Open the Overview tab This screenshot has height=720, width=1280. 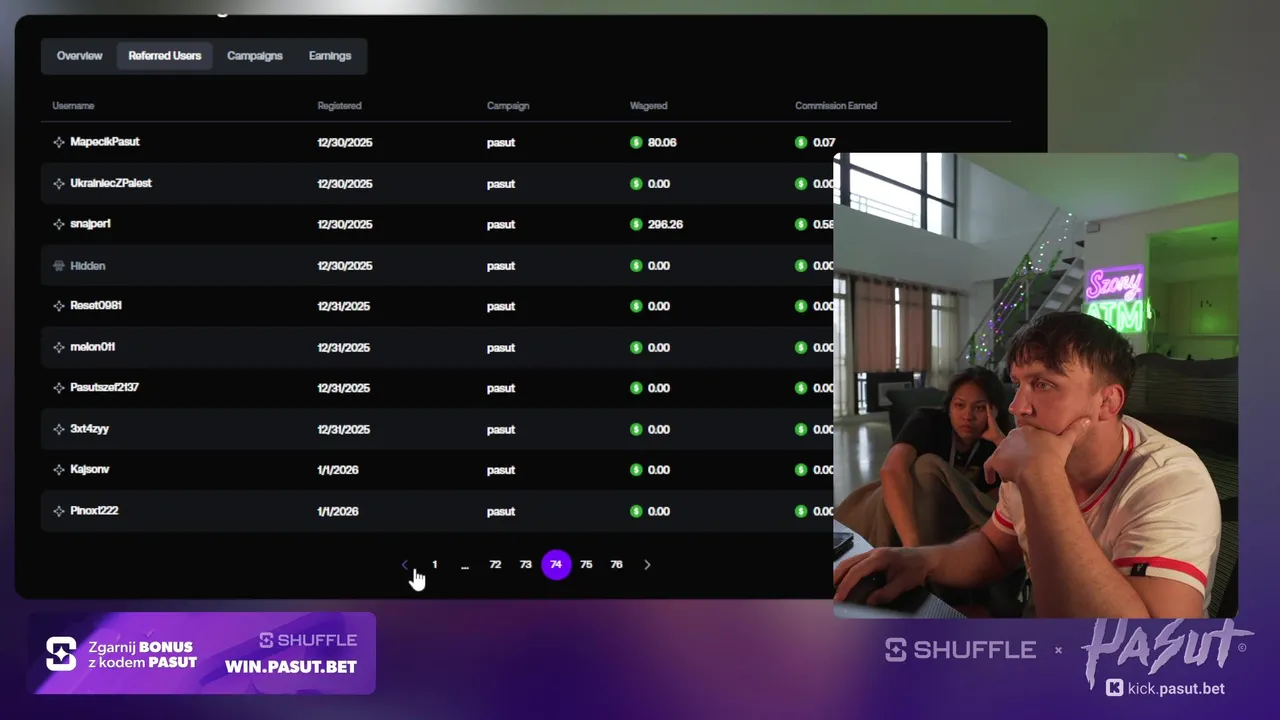(79, 56)
